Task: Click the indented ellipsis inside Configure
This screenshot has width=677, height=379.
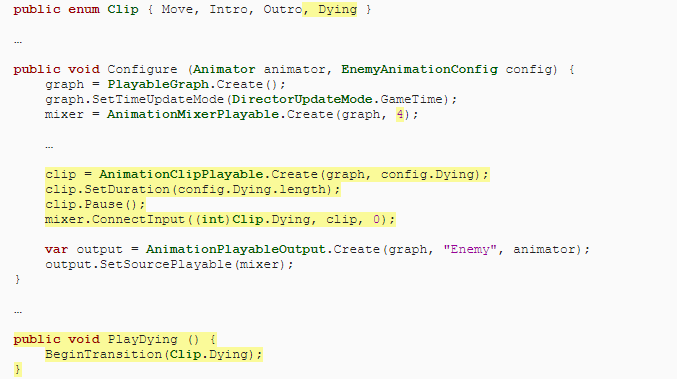Action: pos(49,147)
